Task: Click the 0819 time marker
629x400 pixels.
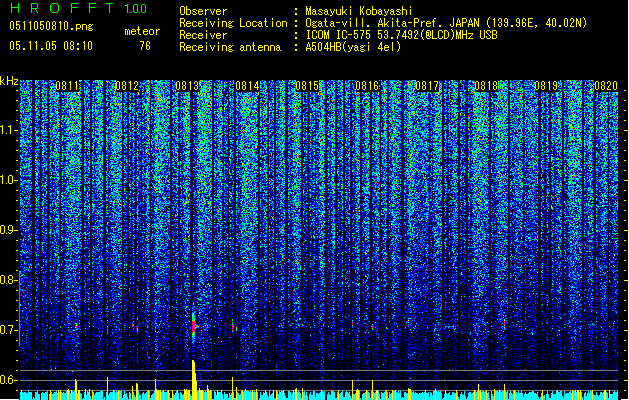Action: pyautogui.click(x=546, y=86)
